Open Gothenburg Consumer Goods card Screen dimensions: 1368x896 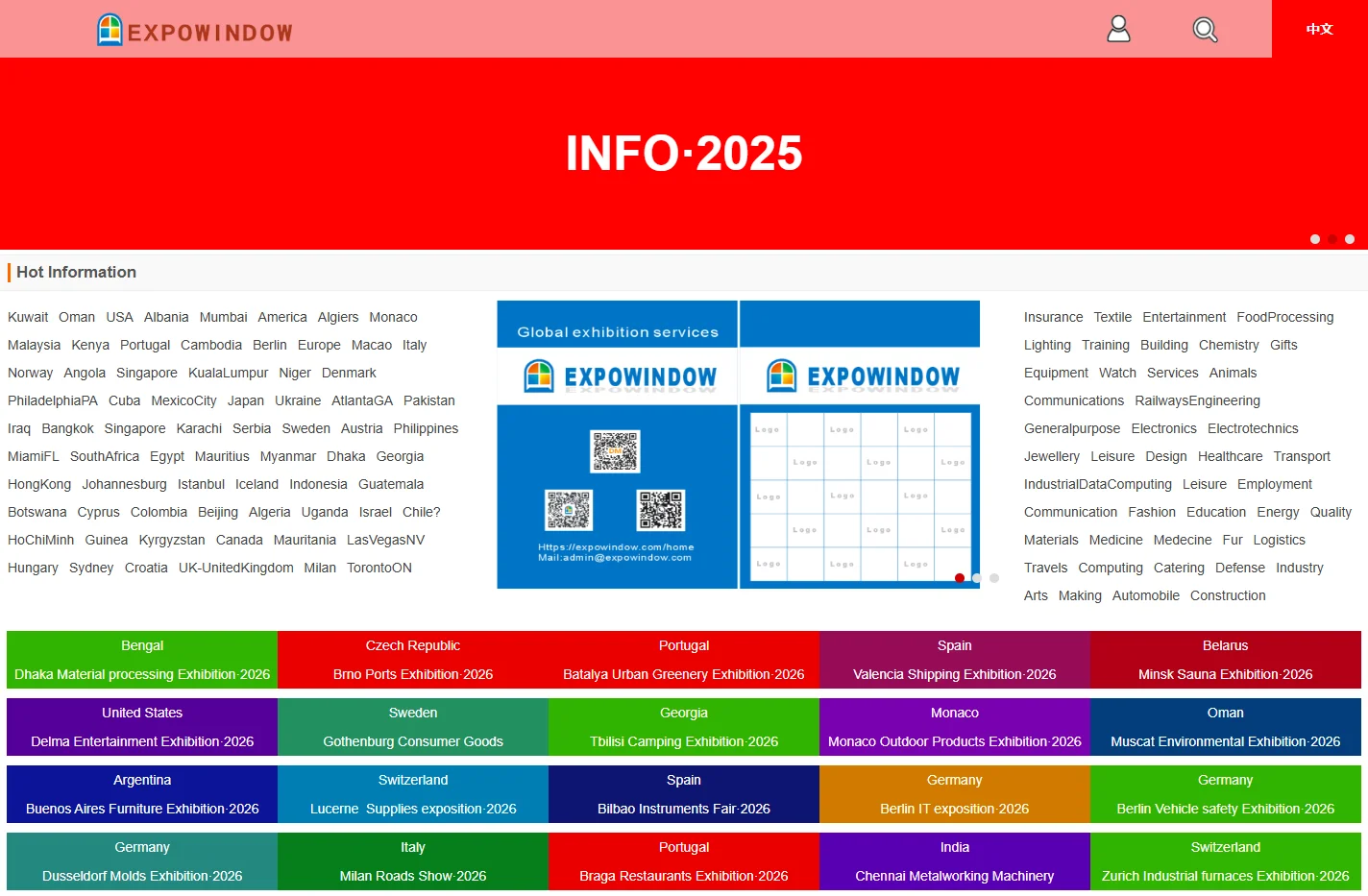pyautogui.click(x=413, y=727)
